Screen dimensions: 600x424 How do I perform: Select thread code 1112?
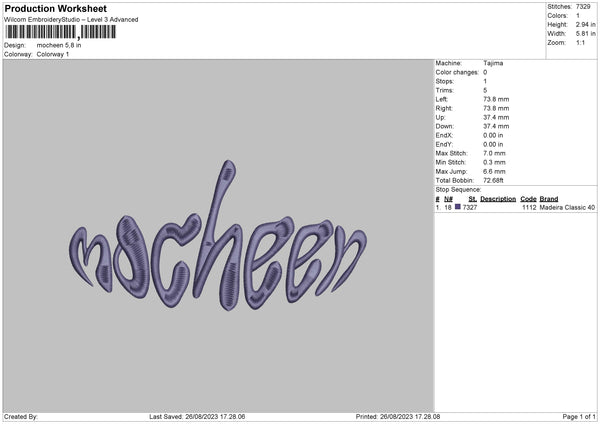[529, 207]
